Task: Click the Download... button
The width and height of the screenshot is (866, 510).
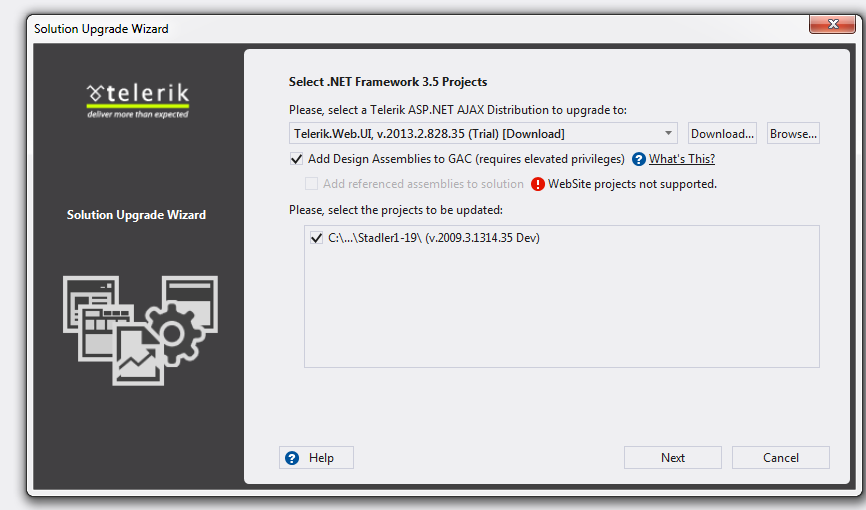Action: [722, 134]
